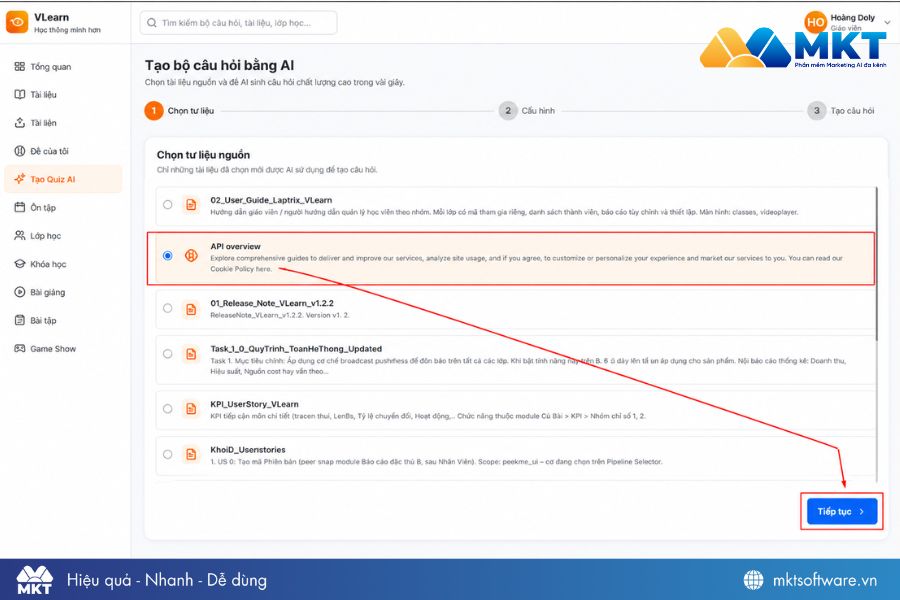This screenshot has width=900, height=600.
Task: Click the Game Show controller icon
Action: pos(20,349)
